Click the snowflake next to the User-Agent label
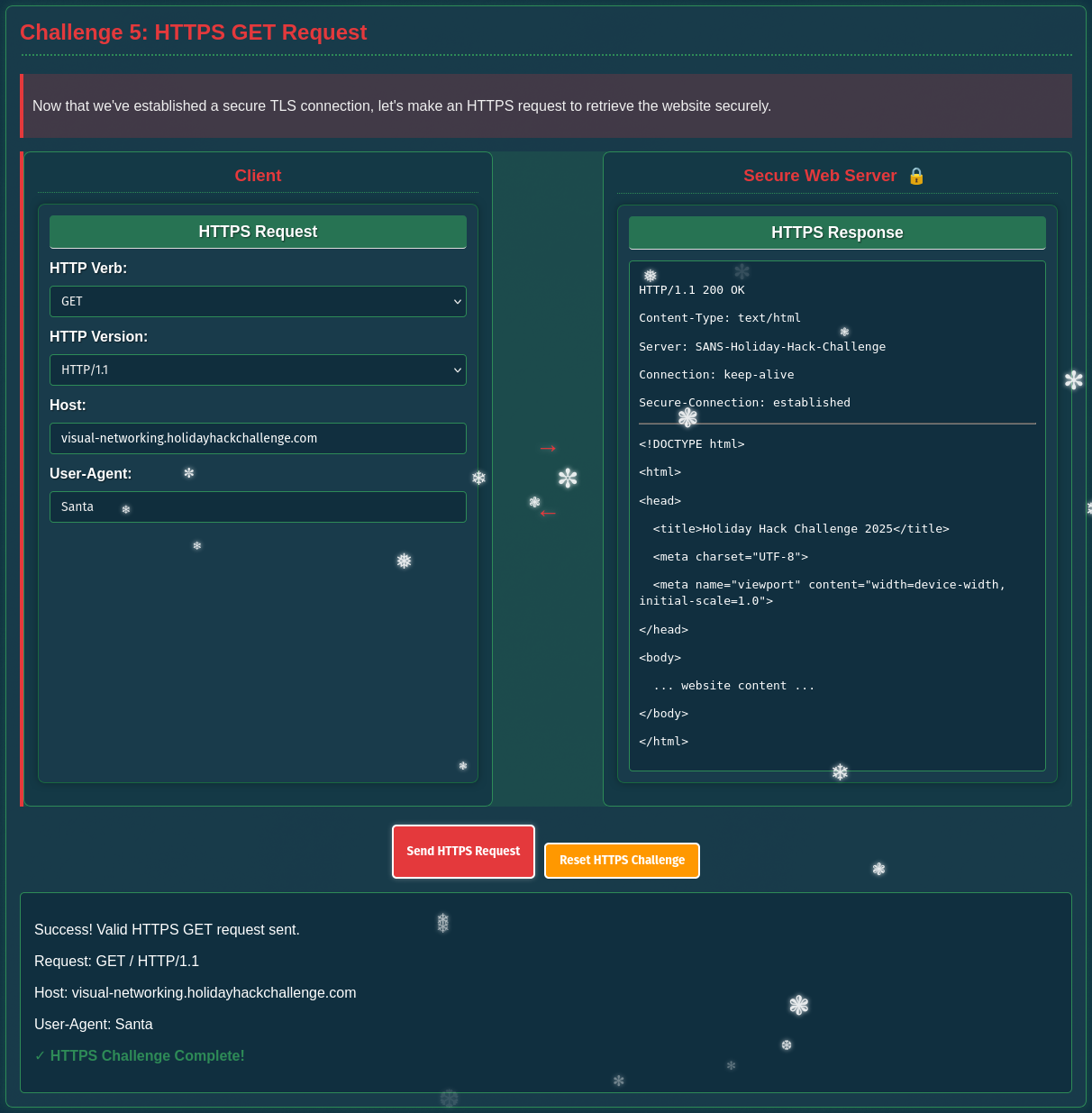 click(x=188, y=472)
